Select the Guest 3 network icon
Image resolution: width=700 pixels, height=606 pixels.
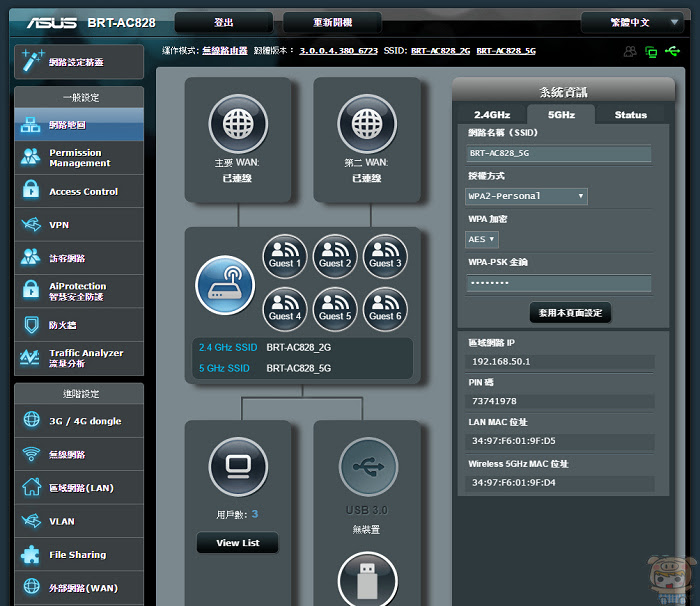(385, 256)
